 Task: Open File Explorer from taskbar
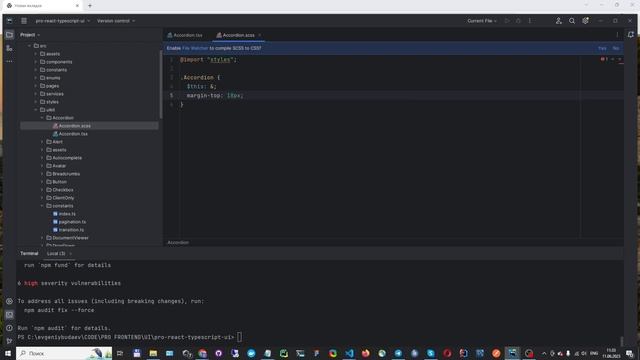[153, 353]
